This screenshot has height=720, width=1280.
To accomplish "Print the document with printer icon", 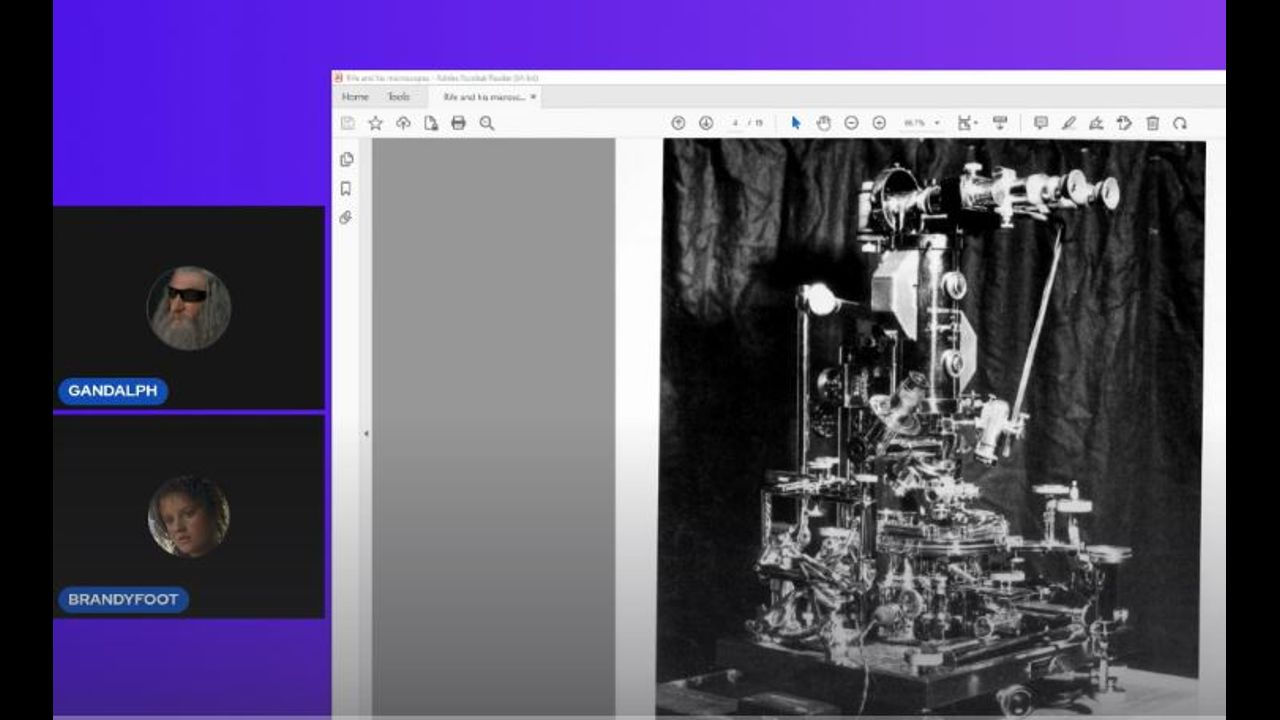I will pyautogui.click(x=458, y=123).
